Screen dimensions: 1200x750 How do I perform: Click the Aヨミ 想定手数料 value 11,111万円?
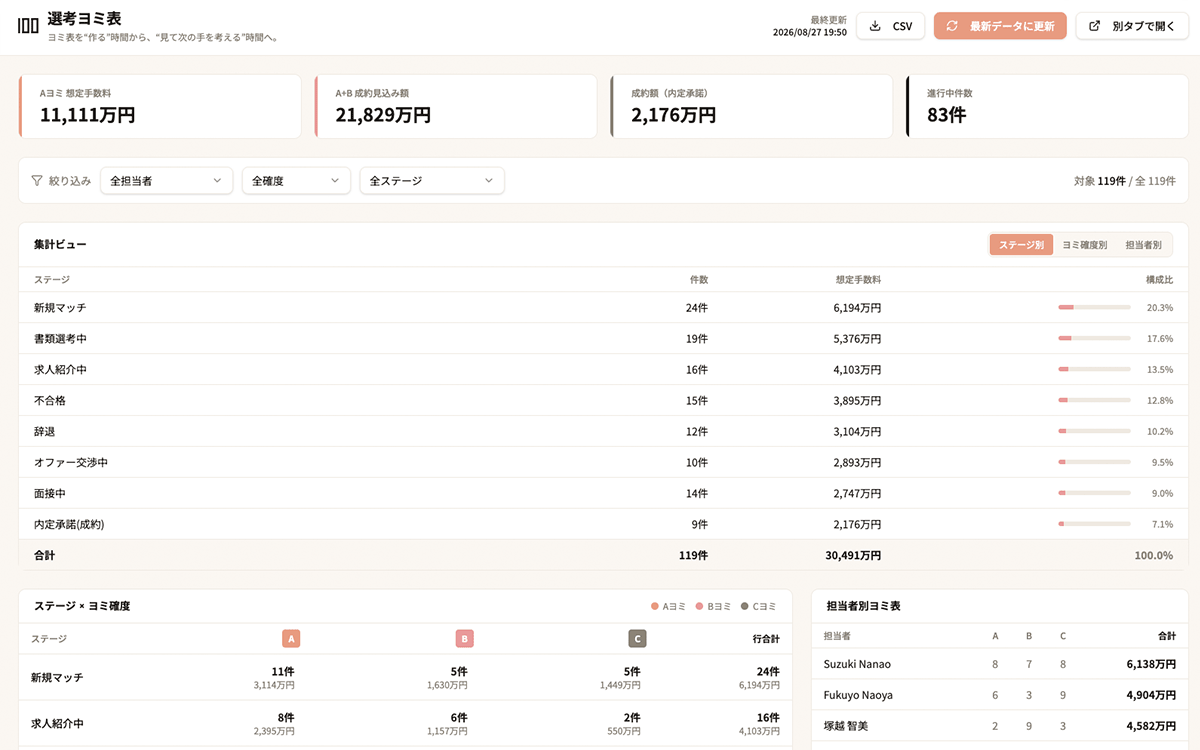coord(87,115)
